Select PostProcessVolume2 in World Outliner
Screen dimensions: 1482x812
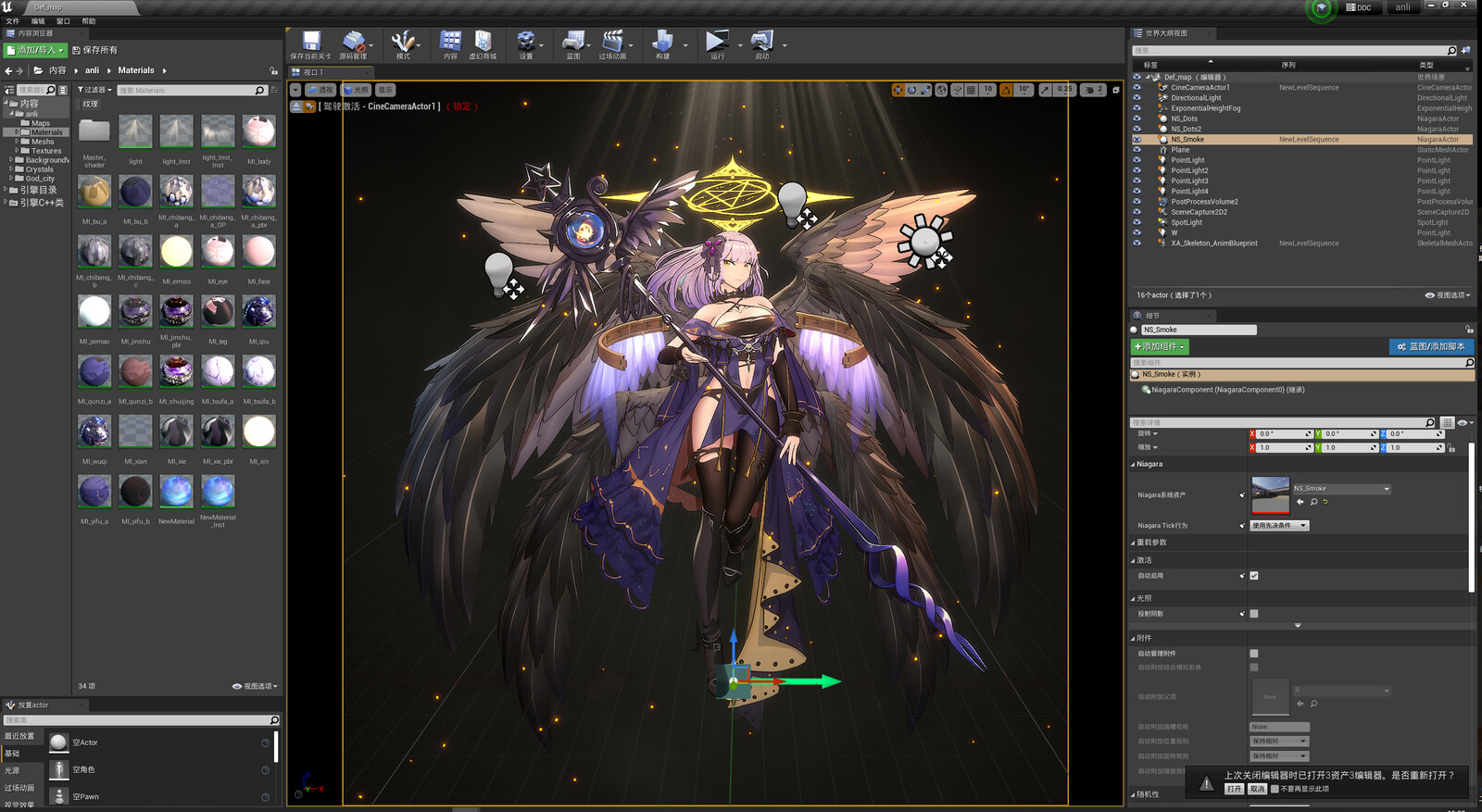(1204, 201)
